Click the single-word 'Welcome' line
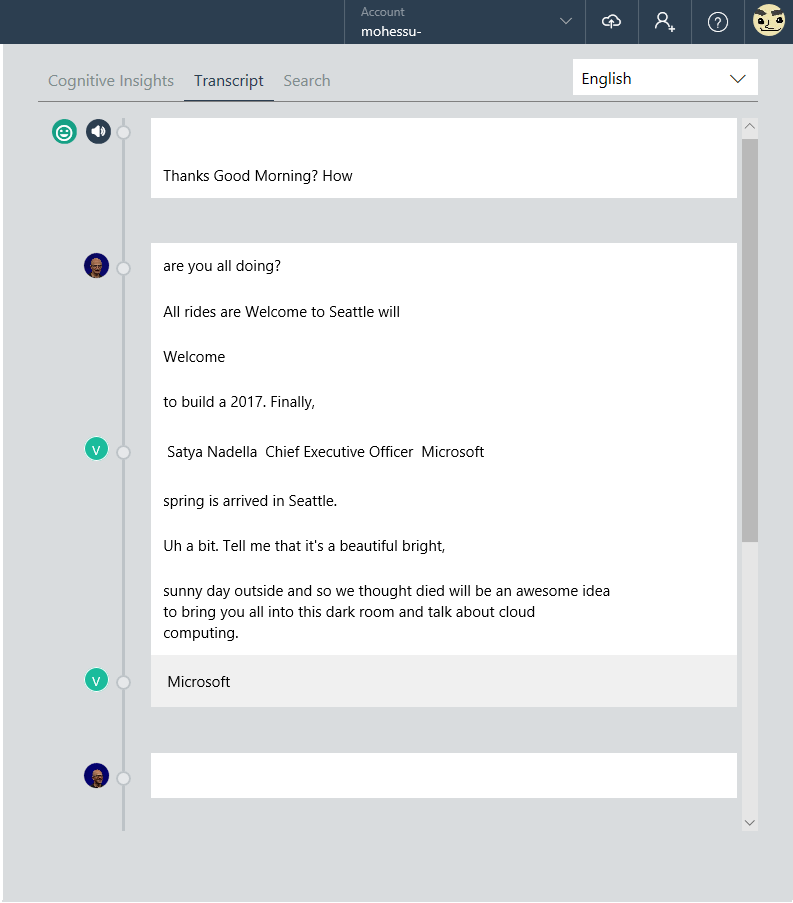Screen dimensions: 793x903 [194, 357]
